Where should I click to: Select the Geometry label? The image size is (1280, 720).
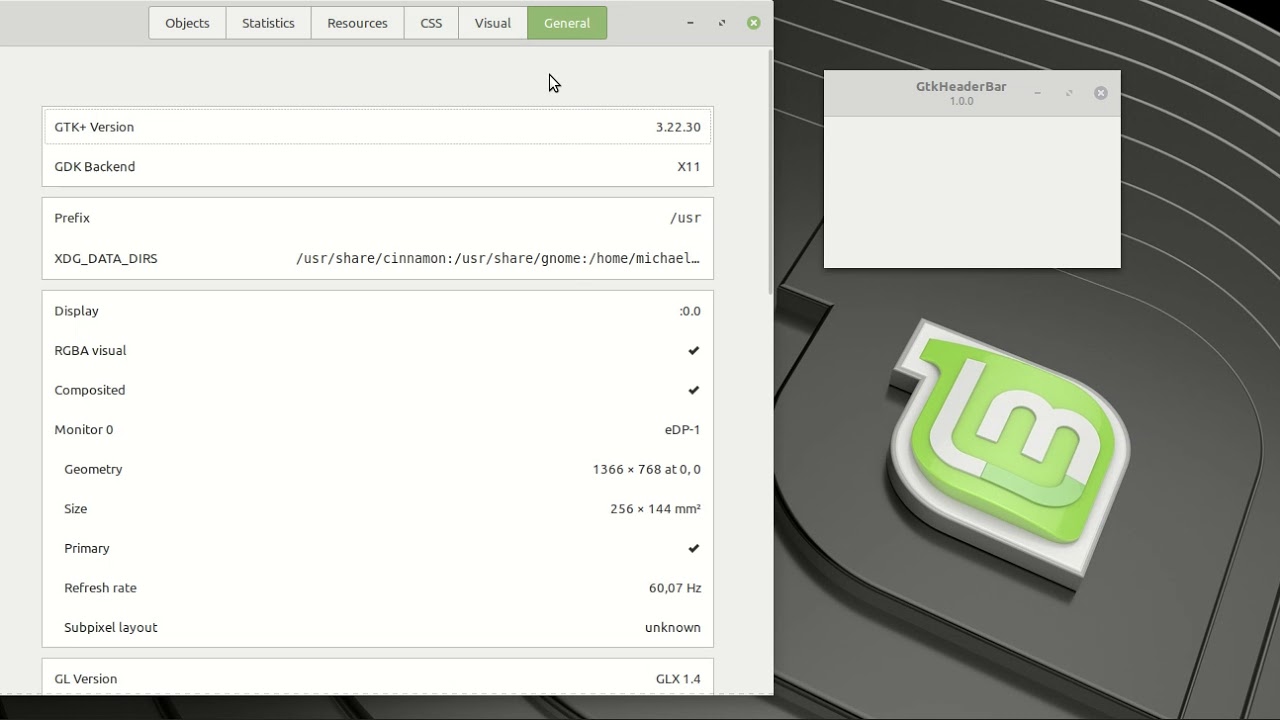93,469
